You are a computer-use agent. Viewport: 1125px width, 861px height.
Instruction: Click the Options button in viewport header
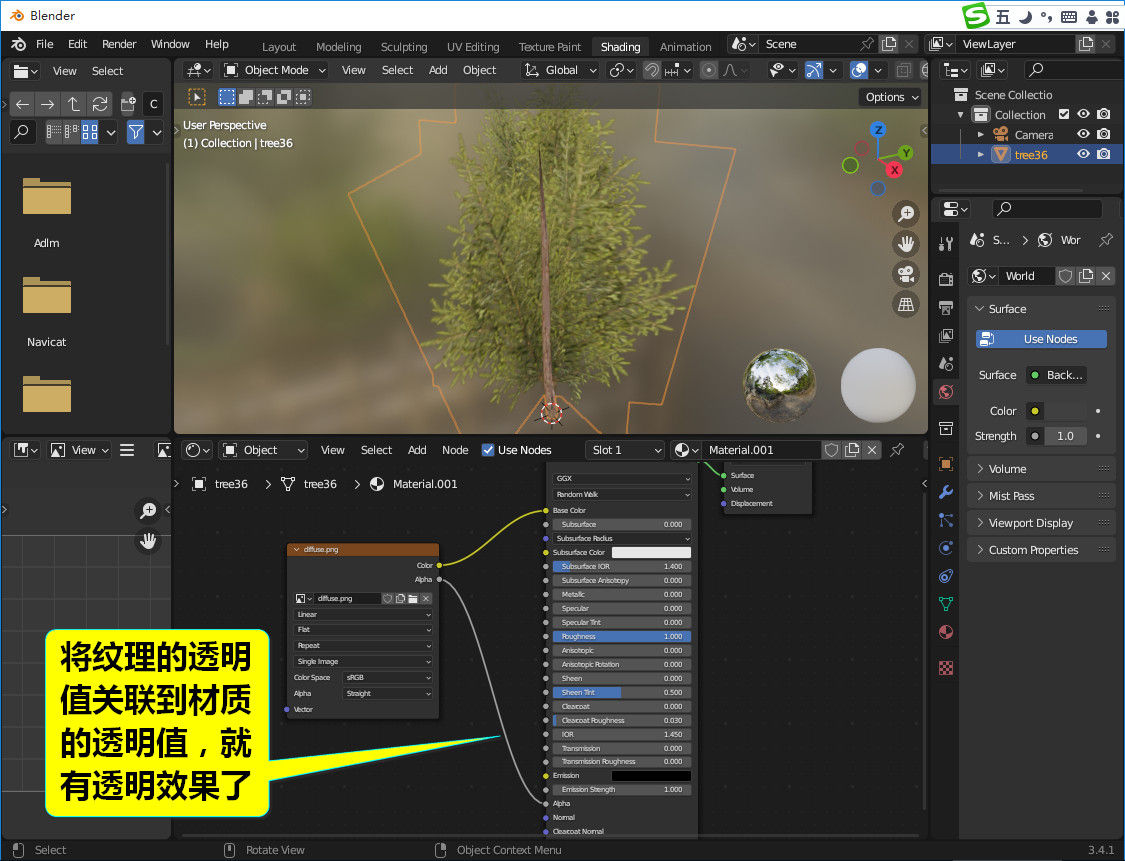(x=890, y=97)
